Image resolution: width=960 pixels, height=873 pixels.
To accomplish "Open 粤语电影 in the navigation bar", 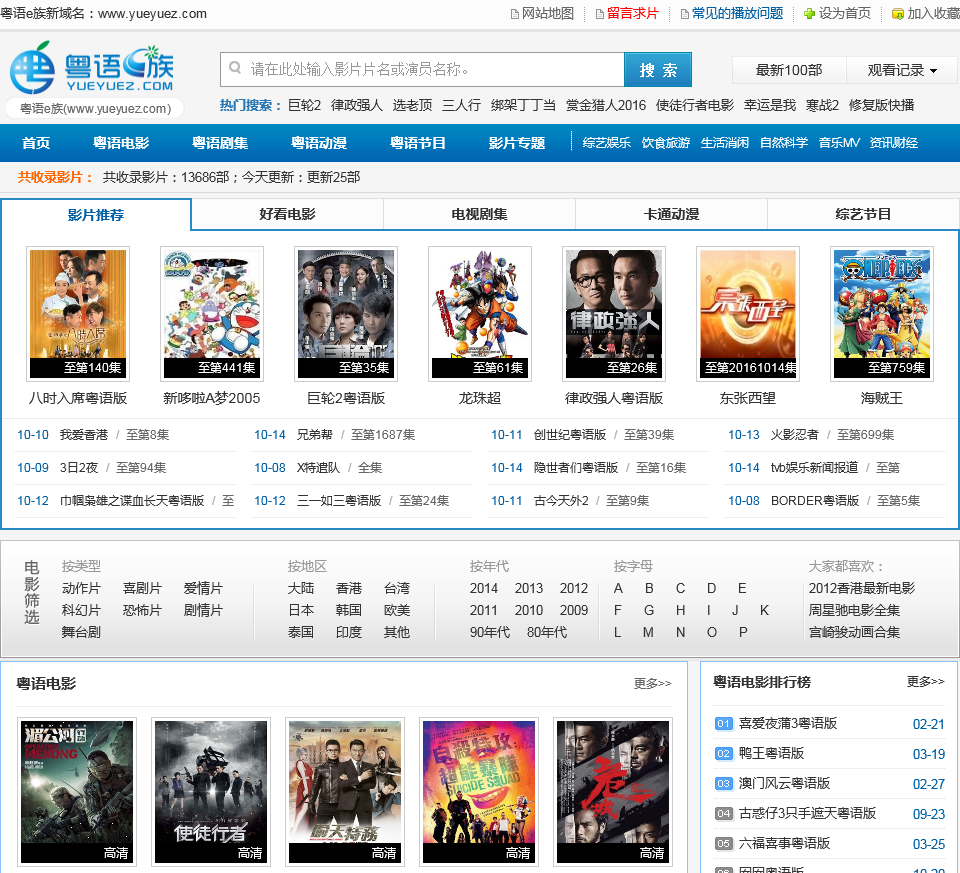I will coord(121,143).
